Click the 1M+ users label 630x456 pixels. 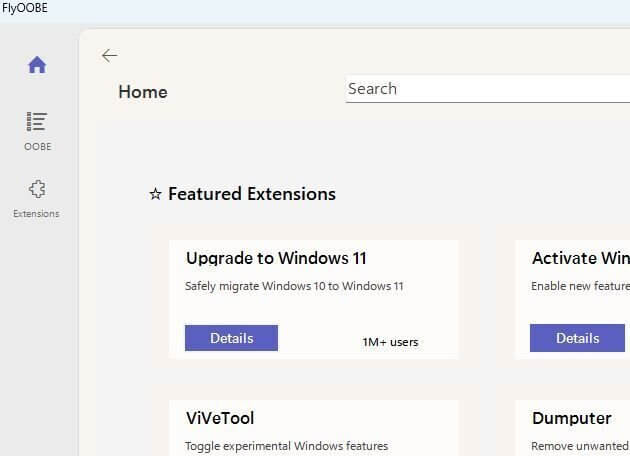(390, 342)
